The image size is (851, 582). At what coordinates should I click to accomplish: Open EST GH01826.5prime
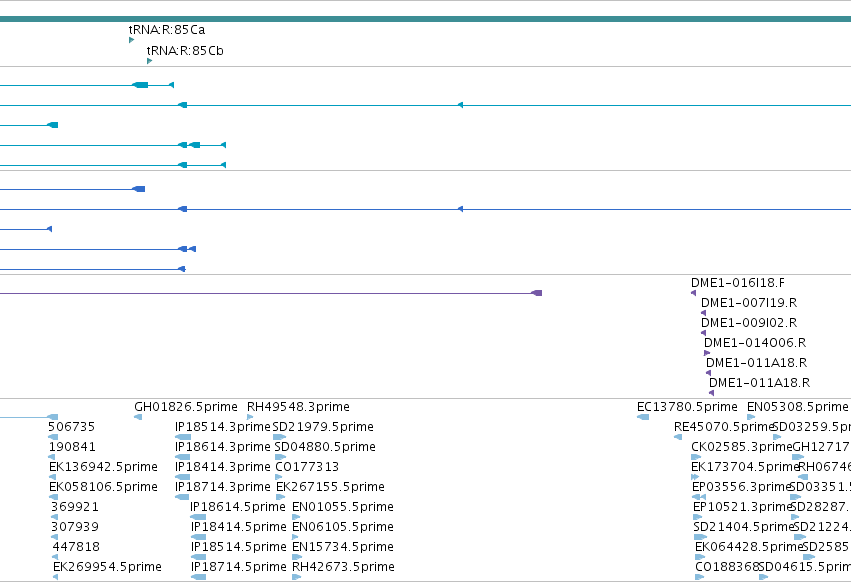click(x=186, y=407)
